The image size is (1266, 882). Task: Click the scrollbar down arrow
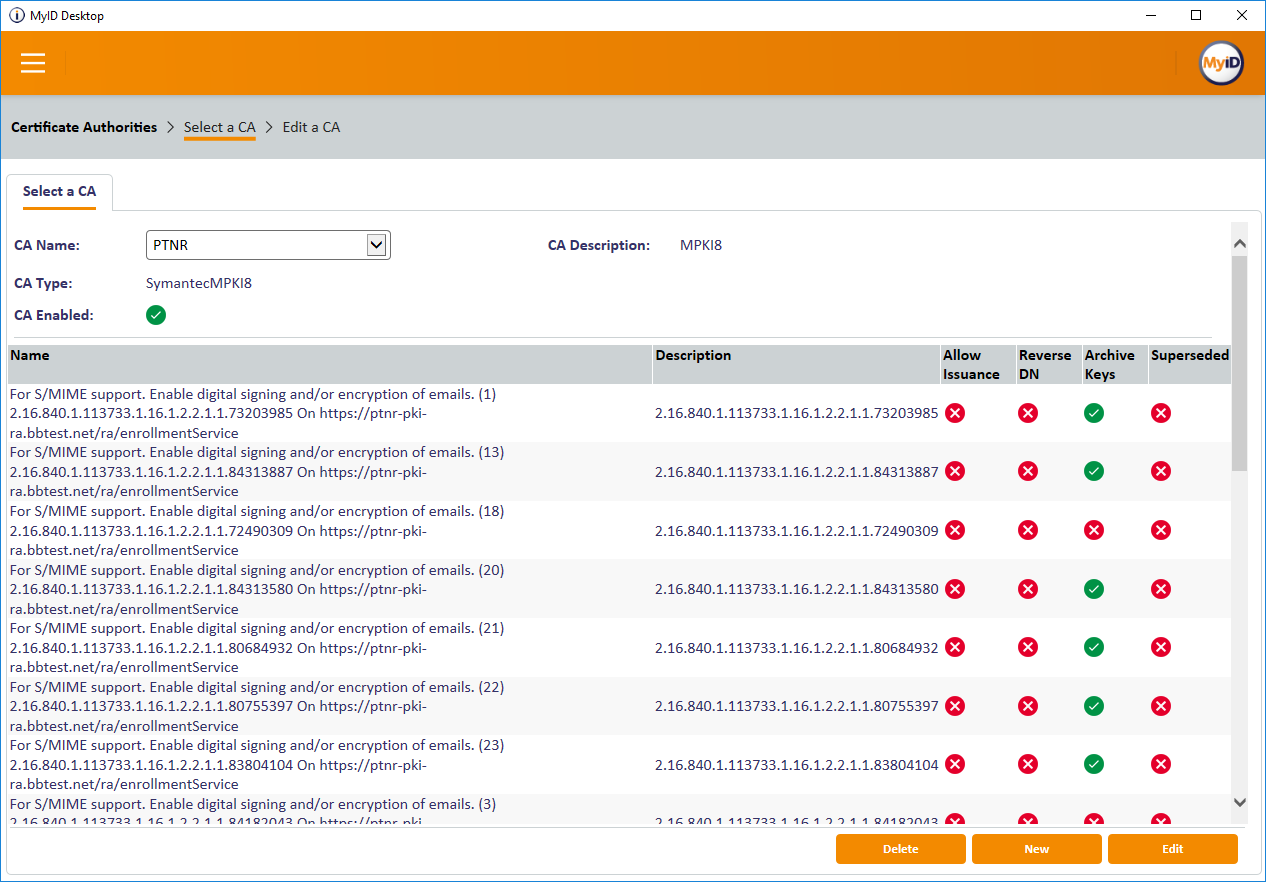(1240, 802)
